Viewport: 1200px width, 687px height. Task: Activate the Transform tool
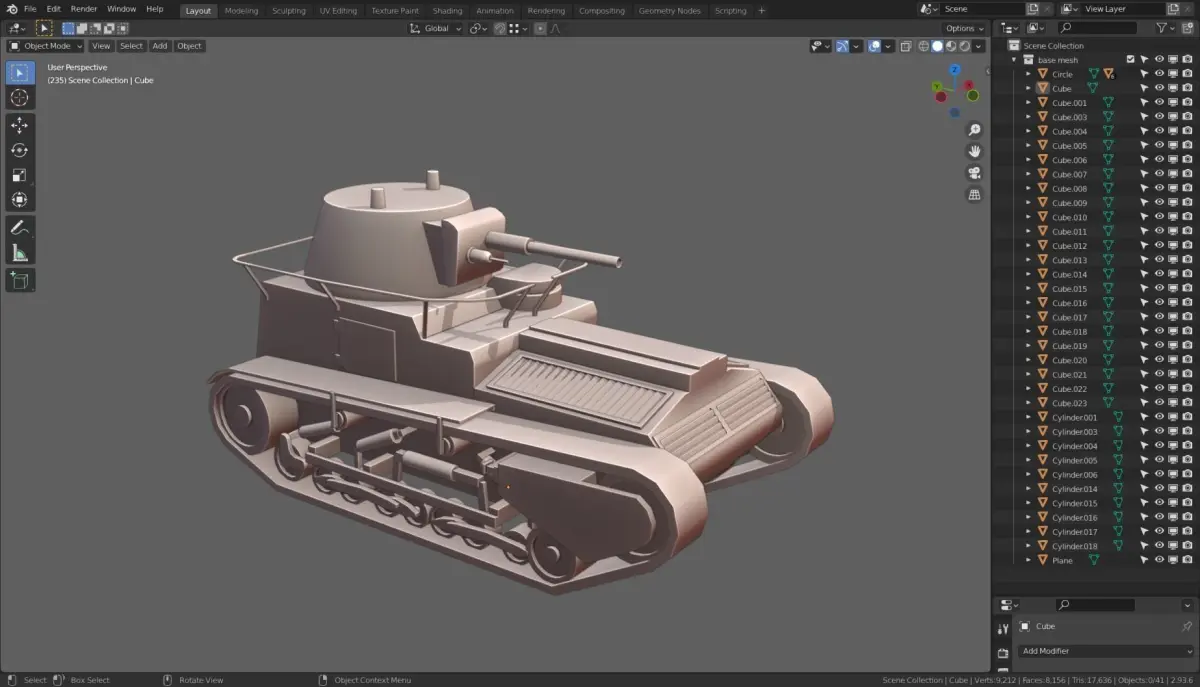click(x=19, y=200)
